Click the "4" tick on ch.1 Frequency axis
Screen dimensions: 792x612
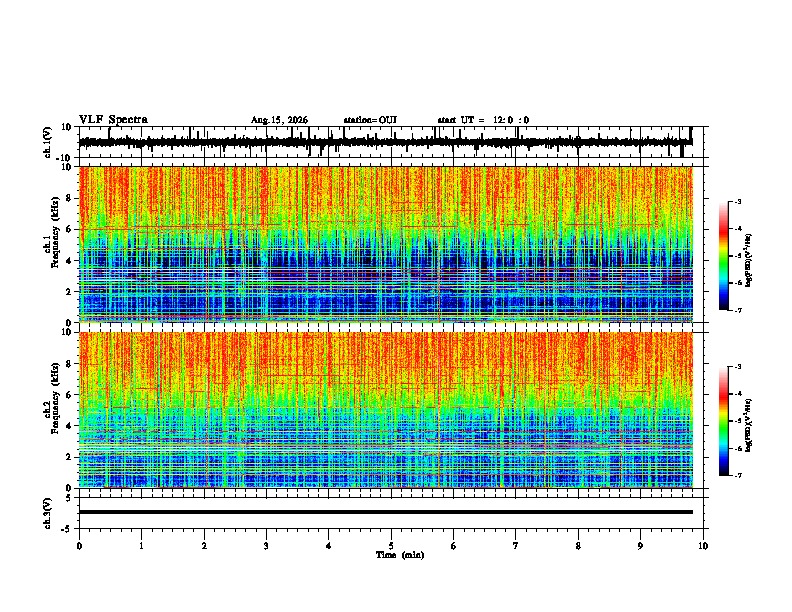tap(70, 261)
